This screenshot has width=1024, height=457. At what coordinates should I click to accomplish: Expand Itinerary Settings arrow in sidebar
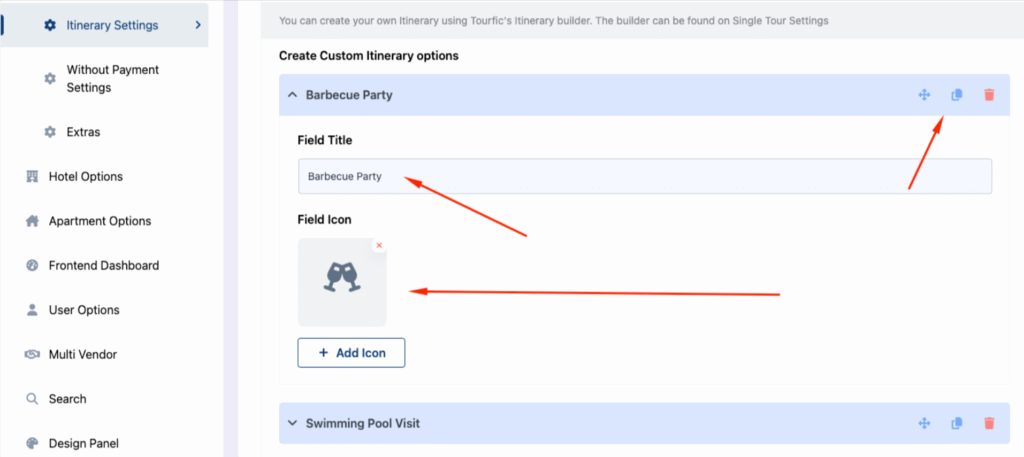click(198, 25)
